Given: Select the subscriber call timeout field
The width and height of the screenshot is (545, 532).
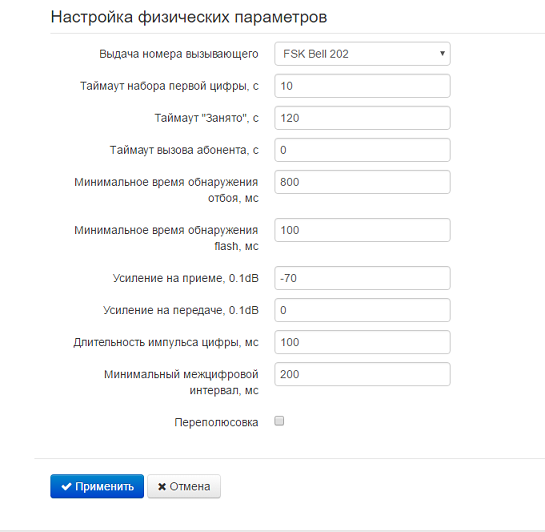Looking at the screenshot, I should point(362,150).
